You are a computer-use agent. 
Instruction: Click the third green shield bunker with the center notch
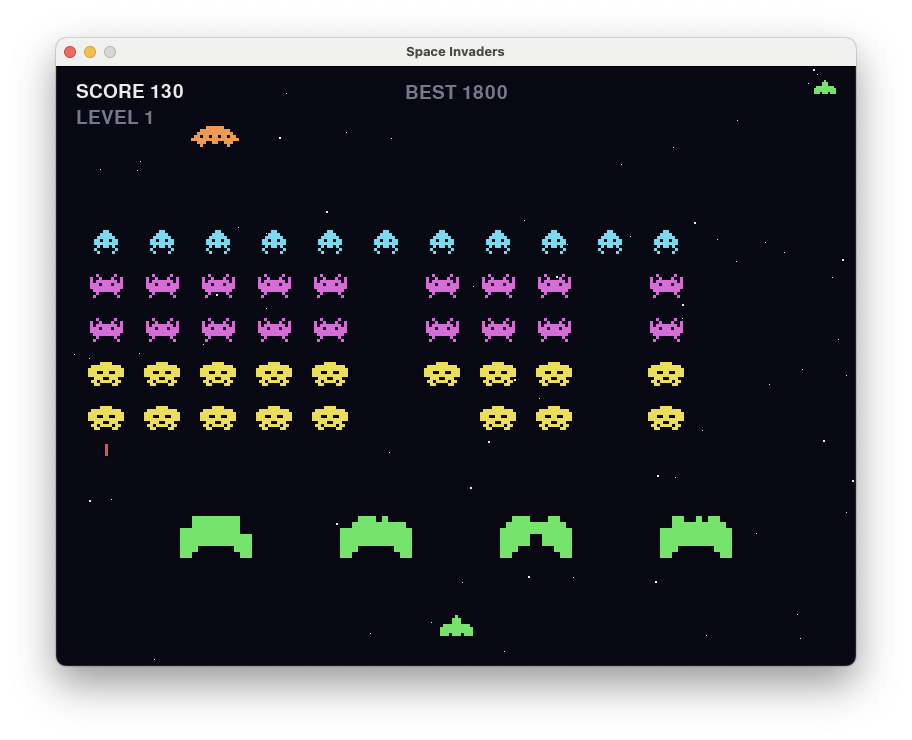pos(536,537)
